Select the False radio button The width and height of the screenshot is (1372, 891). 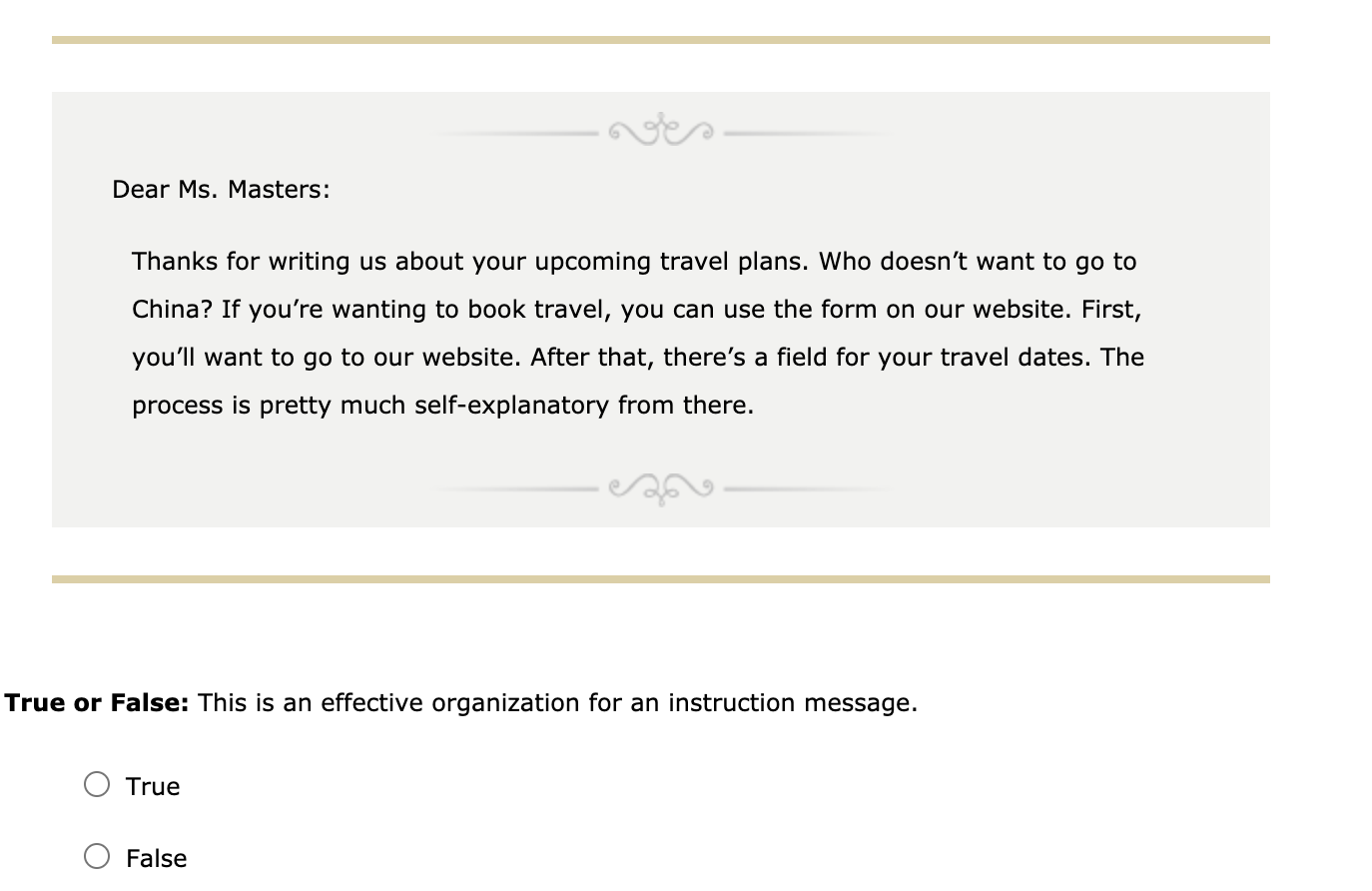(x=98, y=857)
